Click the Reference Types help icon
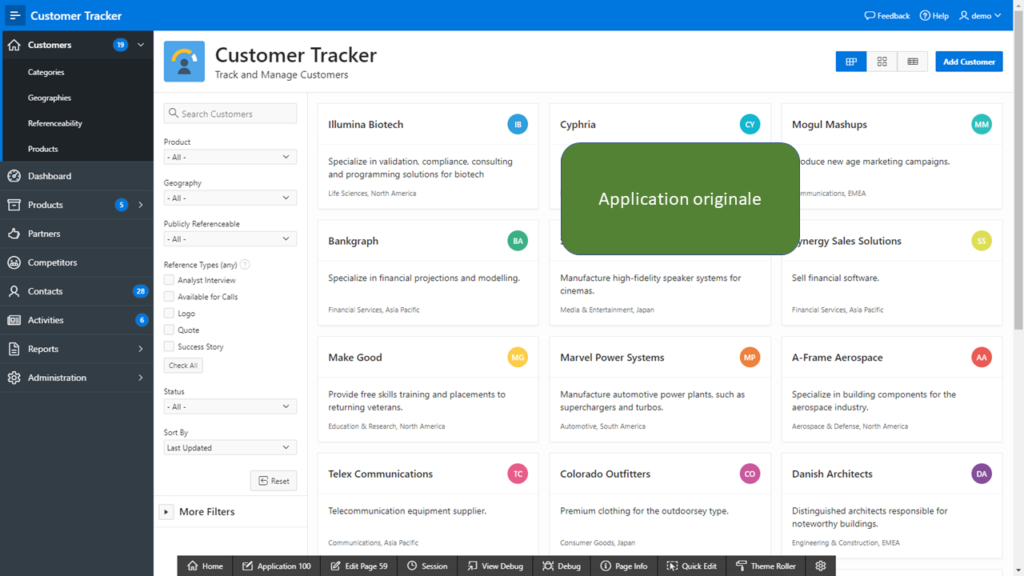Viewport: 1024px width, 576px height. [x=245, y=264]
